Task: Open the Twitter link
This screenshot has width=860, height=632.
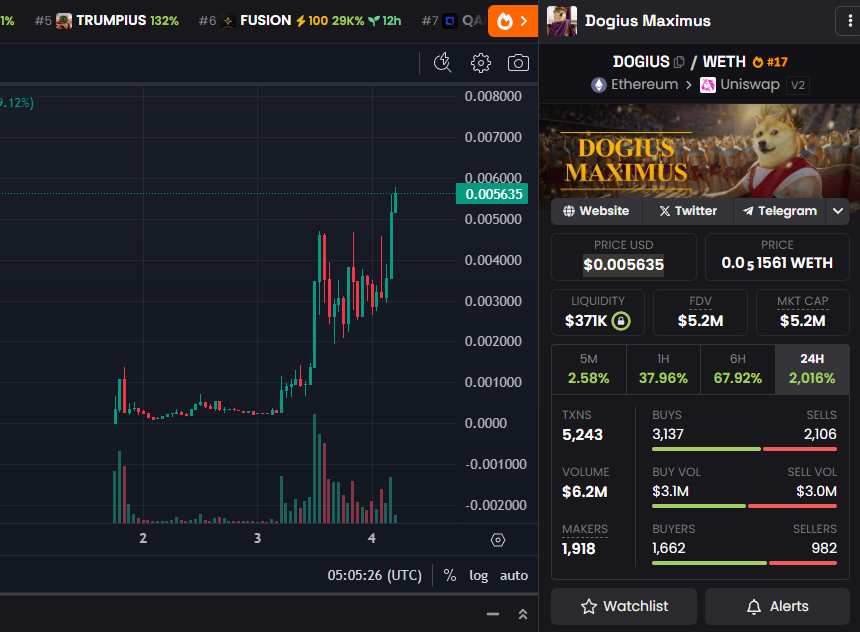Action: [688, 211]
